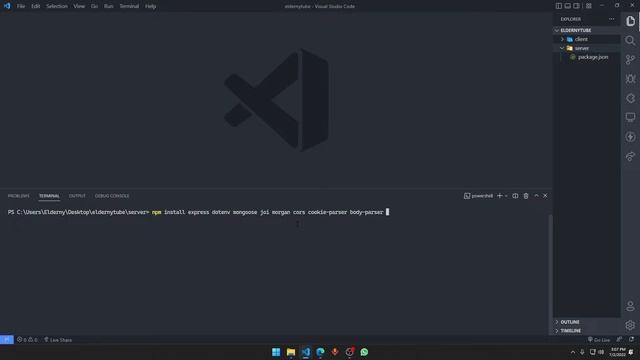640x360 pixels.
Task: Toggle primary side bar layout icon
Action: click(559, 6)
